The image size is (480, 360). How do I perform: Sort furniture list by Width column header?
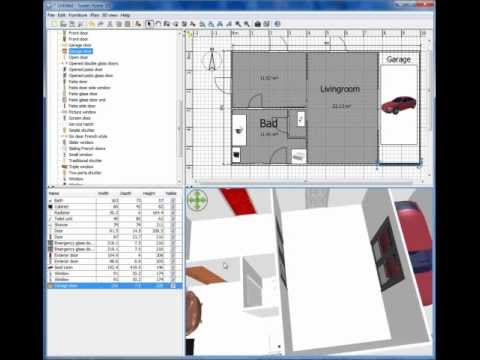pos(103,193)
